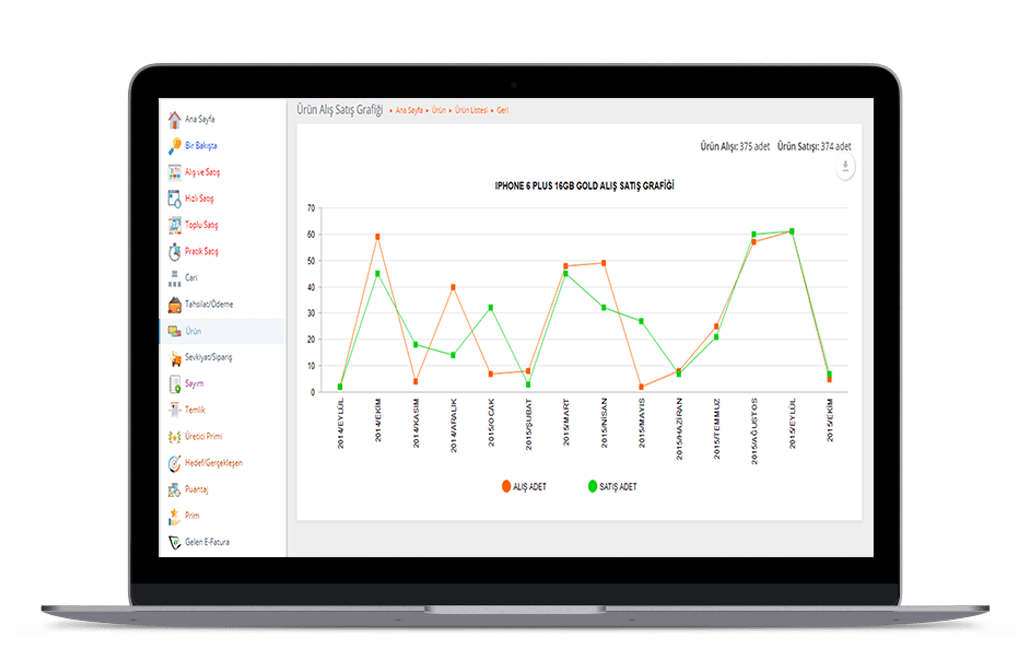
Task: Click the Tahsilat/Ödeme wallet icon
Action: click(x=175, y=304)
